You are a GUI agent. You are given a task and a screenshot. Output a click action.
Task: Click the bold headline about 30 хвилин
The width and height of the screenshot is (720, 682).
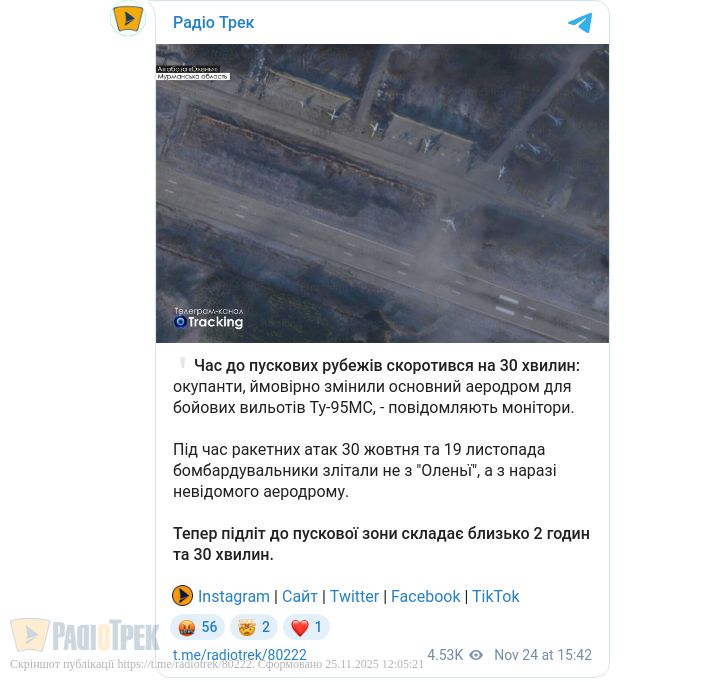click(x=387, y=366)
